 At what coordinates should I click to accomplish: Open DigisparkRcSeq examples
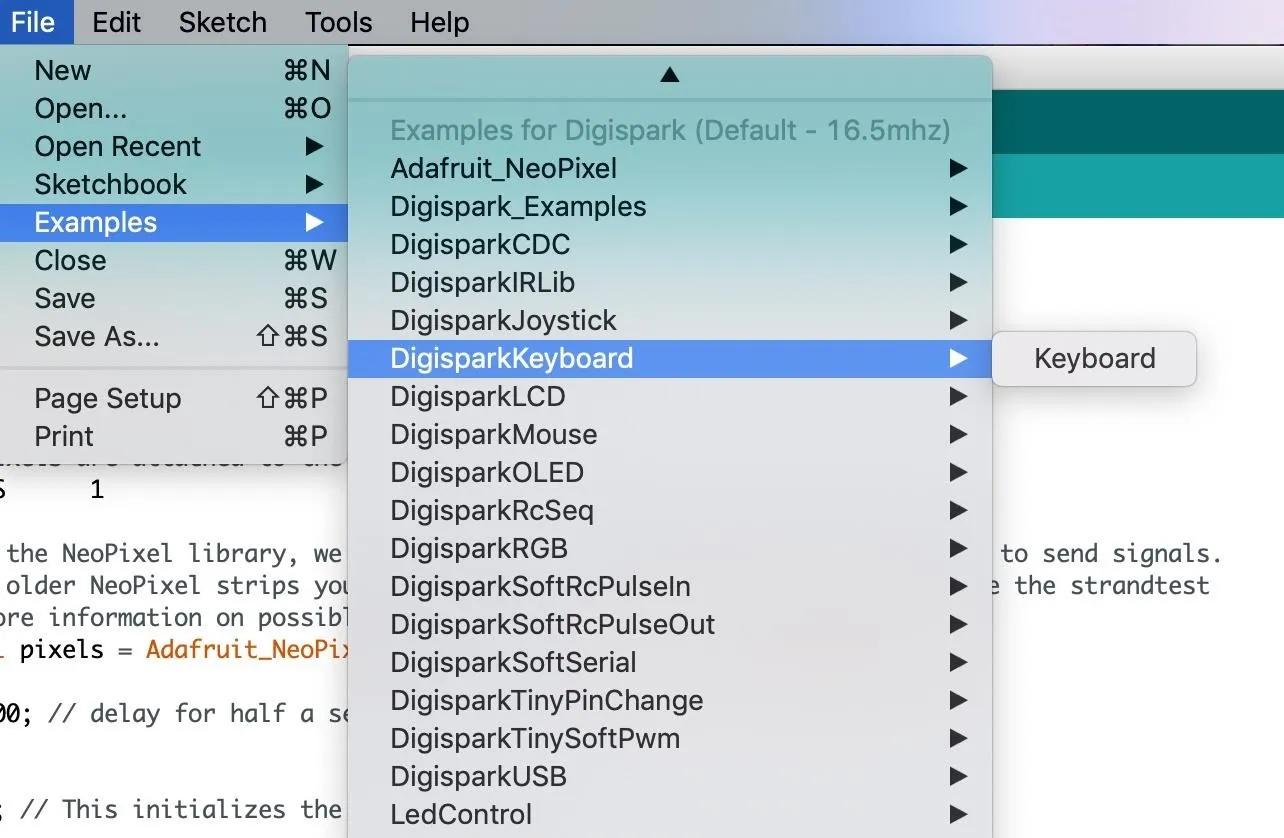670,510
